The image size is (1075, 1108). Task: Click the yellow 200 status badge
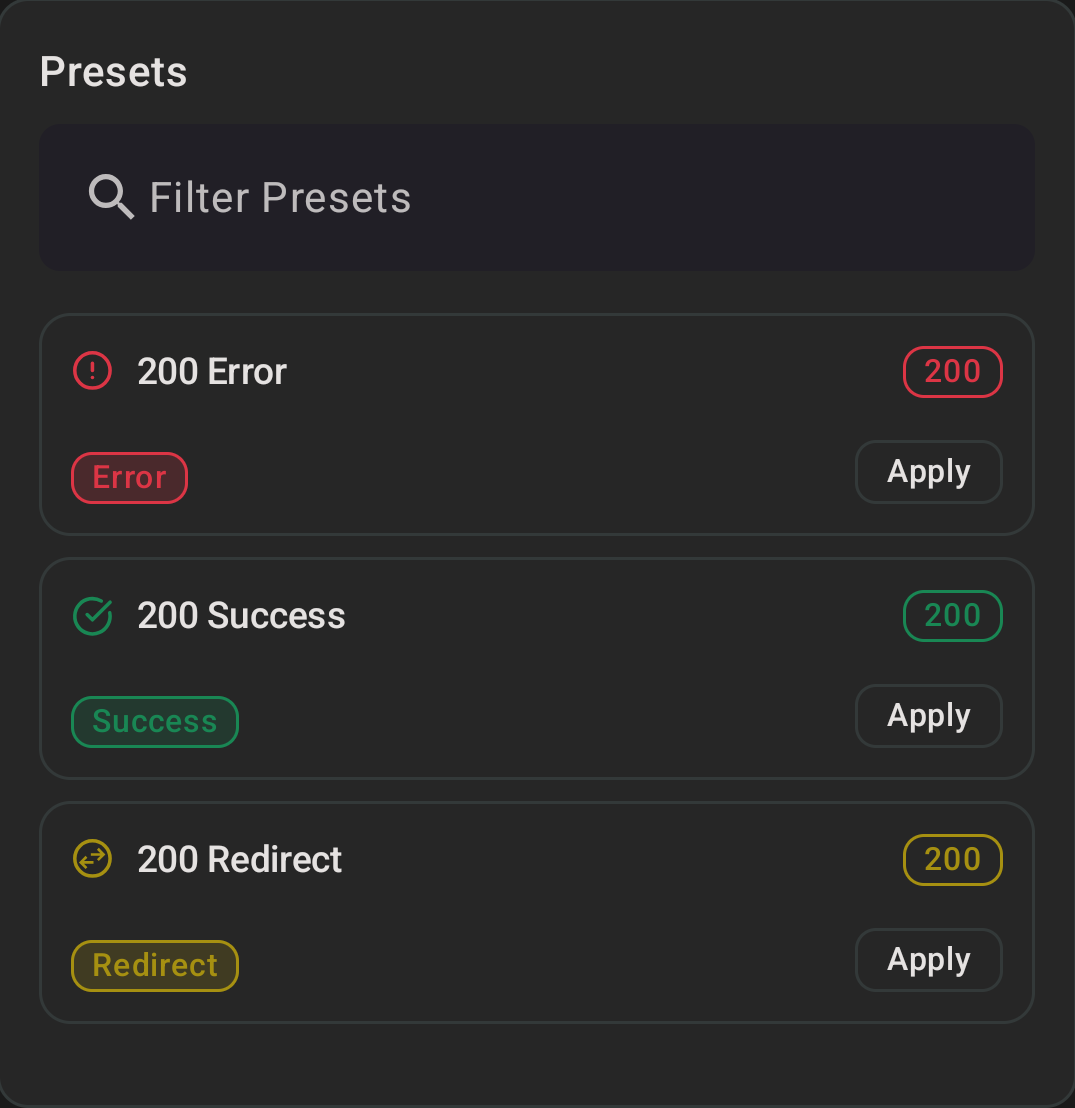point(952,859)
